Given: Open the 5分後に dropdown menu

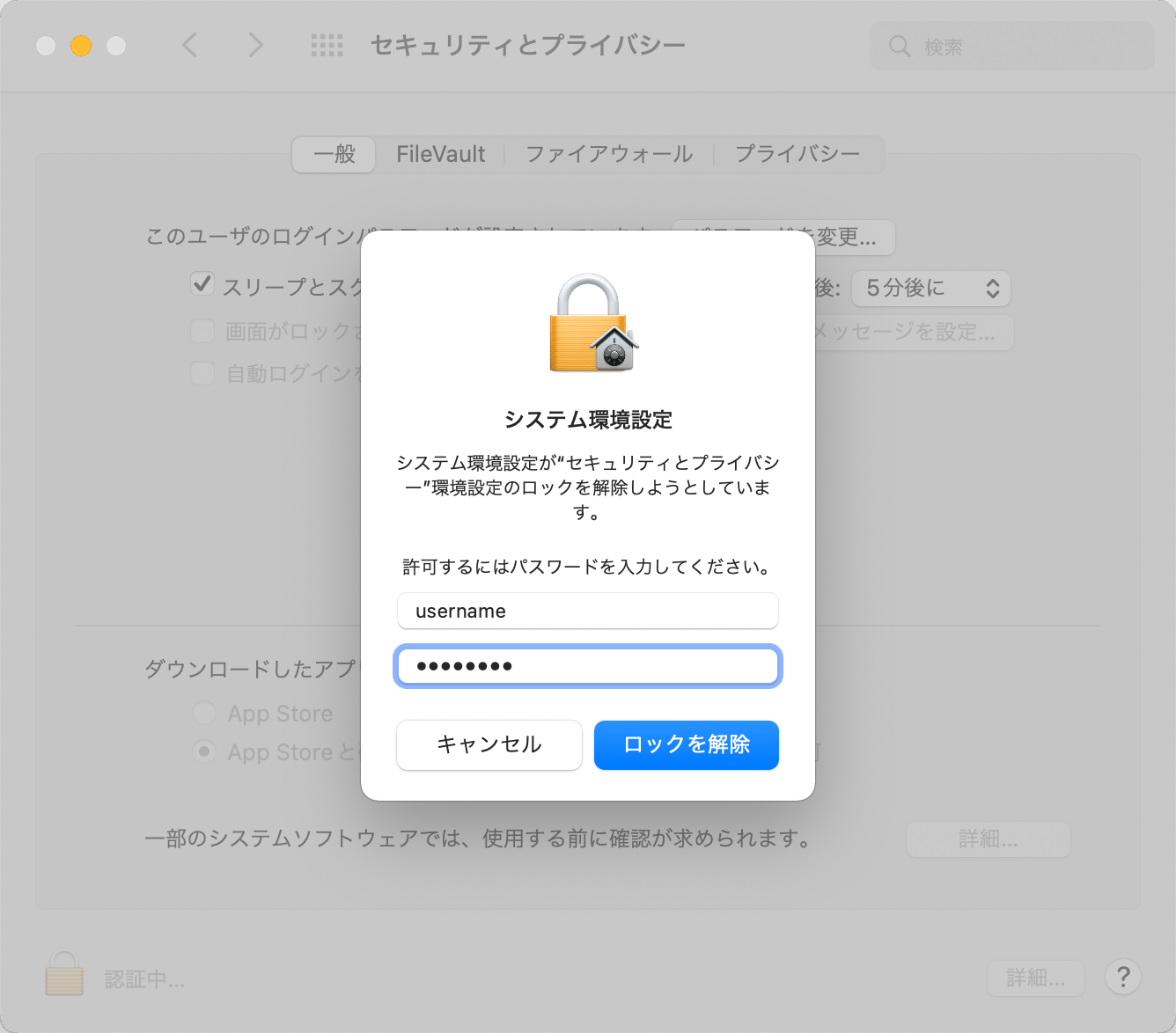Looking at the screenshot, I should pos(930,288).
